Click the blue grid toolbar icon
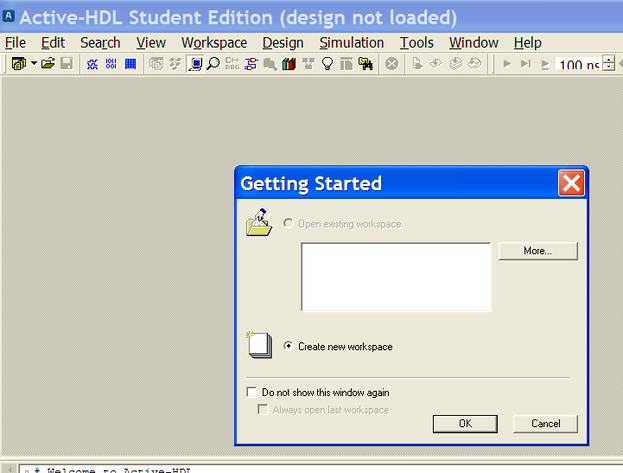 [x=130, y=64]
